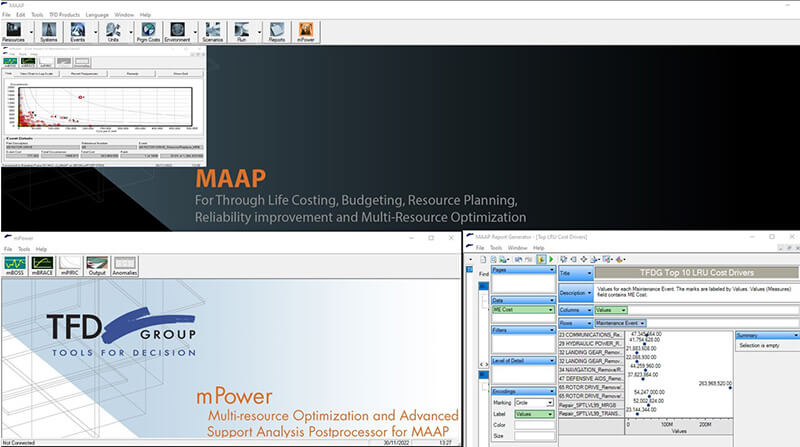
Task: Open the Units module in MAAP
Action: 113,32
